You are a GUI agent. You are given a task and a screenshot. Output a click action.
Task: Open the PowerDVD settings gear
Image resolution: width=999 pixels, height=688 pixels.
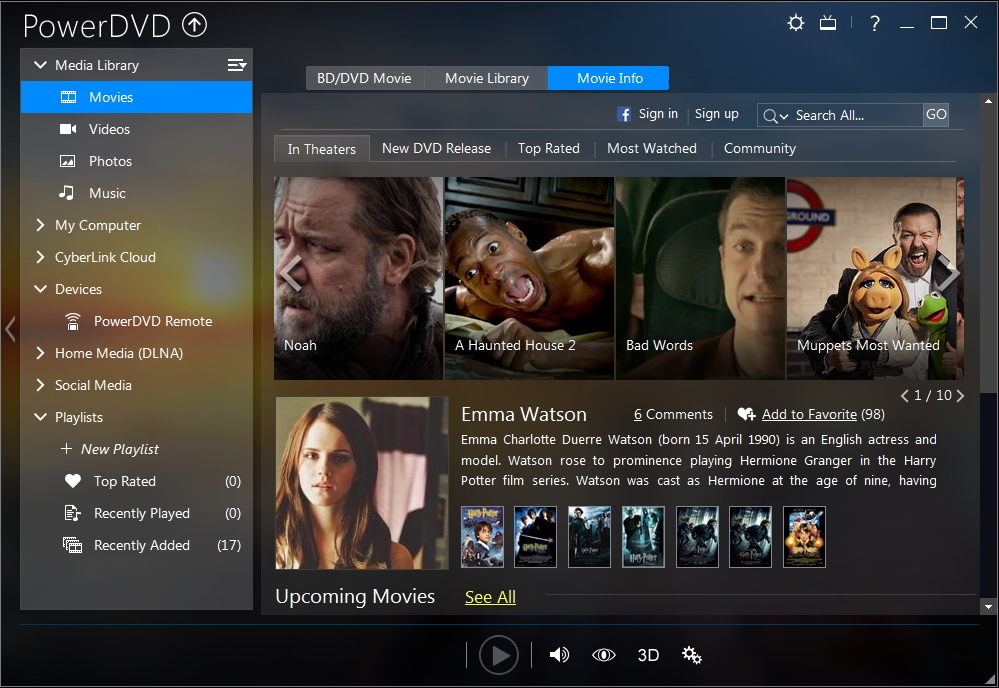pos(796,23)
